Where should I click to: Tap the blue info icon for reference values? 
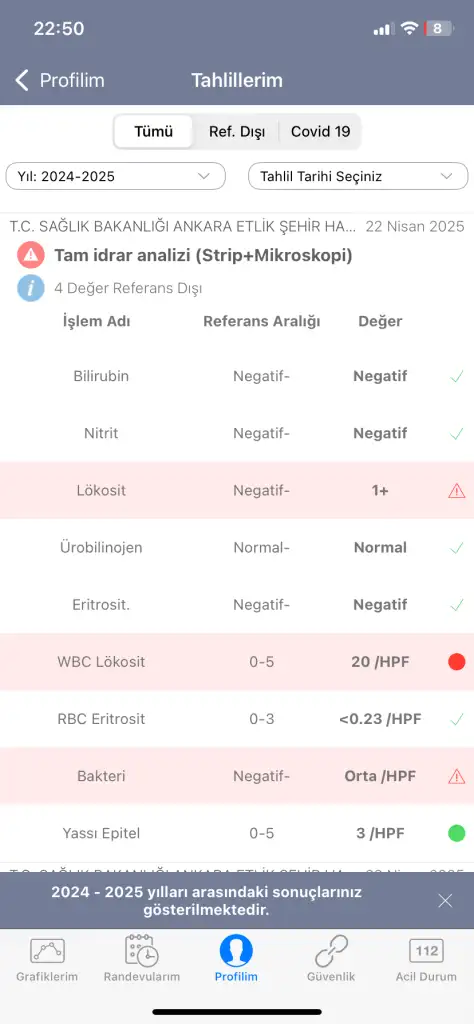pos(31,288)
